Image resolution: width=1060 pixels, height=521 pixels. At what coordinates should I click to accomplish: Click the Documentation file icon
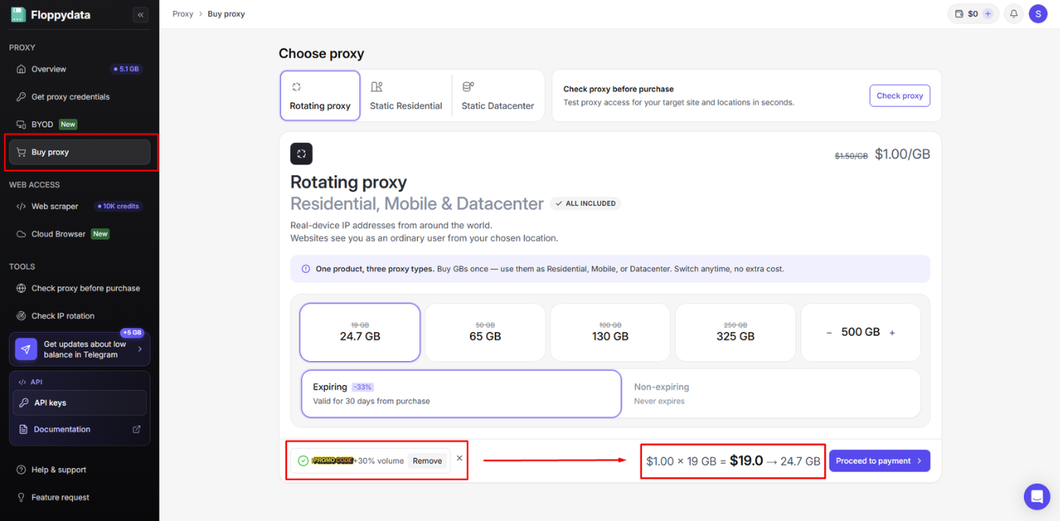(24, 429)
